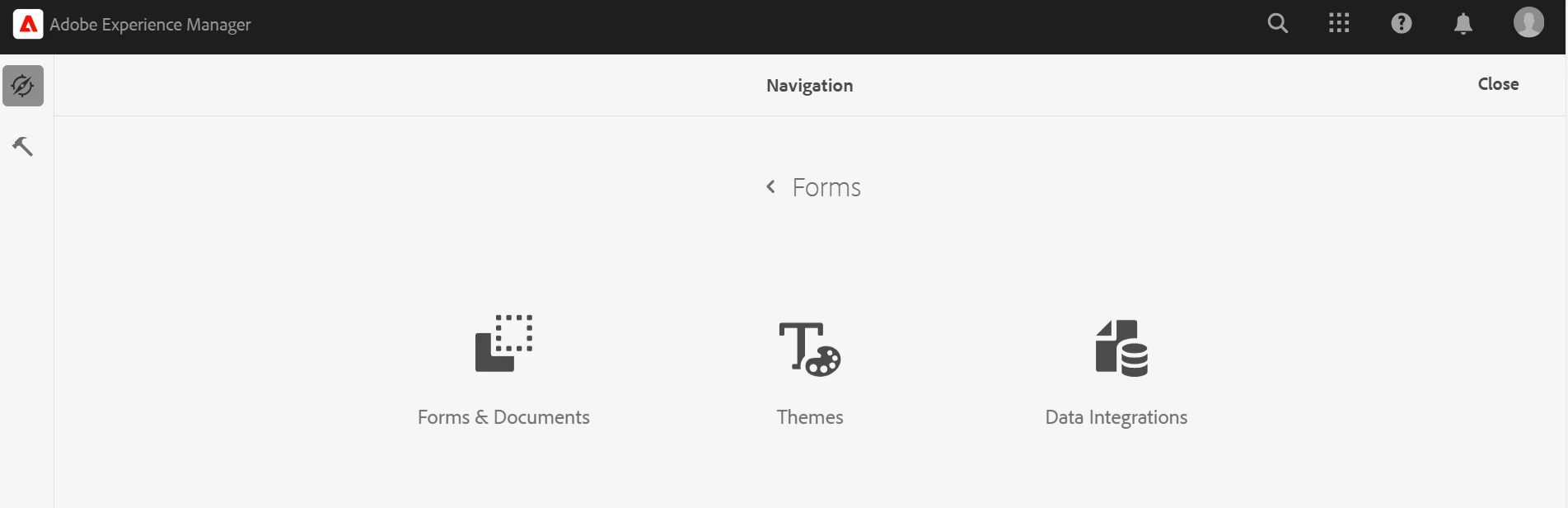Screen dimensions: 1568x508
Task: Open Data Integrations database icon
Action: pos(1121,348)
